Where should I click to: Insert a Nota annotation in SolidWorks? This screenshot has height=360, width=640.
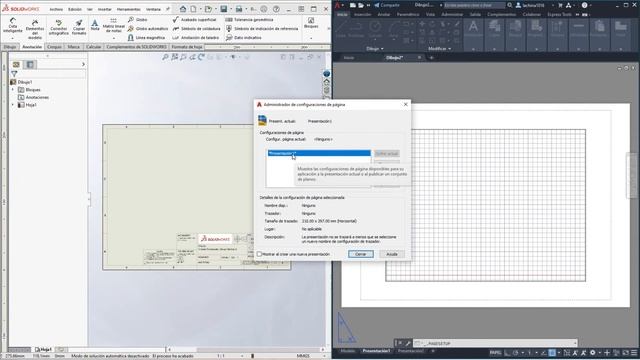[95, 25]
